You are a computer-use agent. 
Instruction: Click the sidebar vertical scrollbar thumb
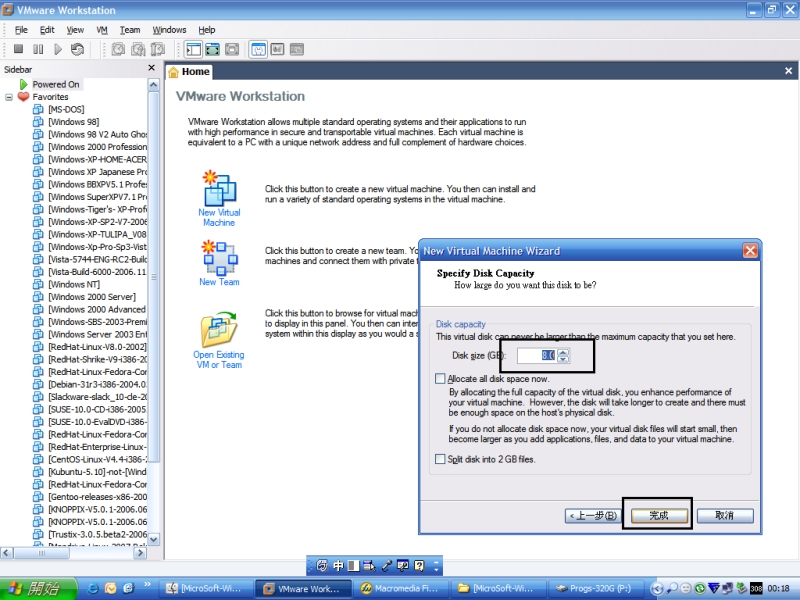pyautogui.click(x=154, y=277)
